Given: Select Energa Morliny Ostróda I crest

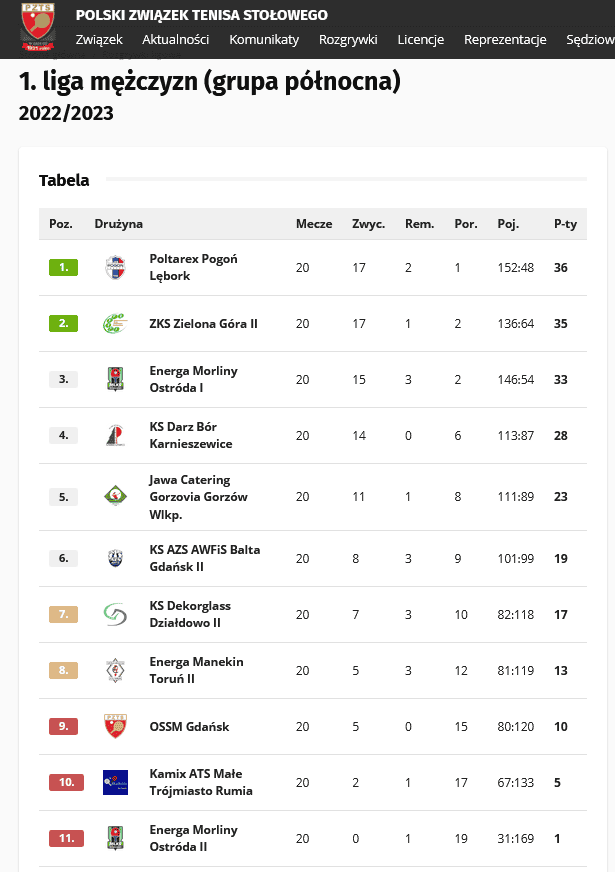Looking at the screenshot, I should (116, 379).
